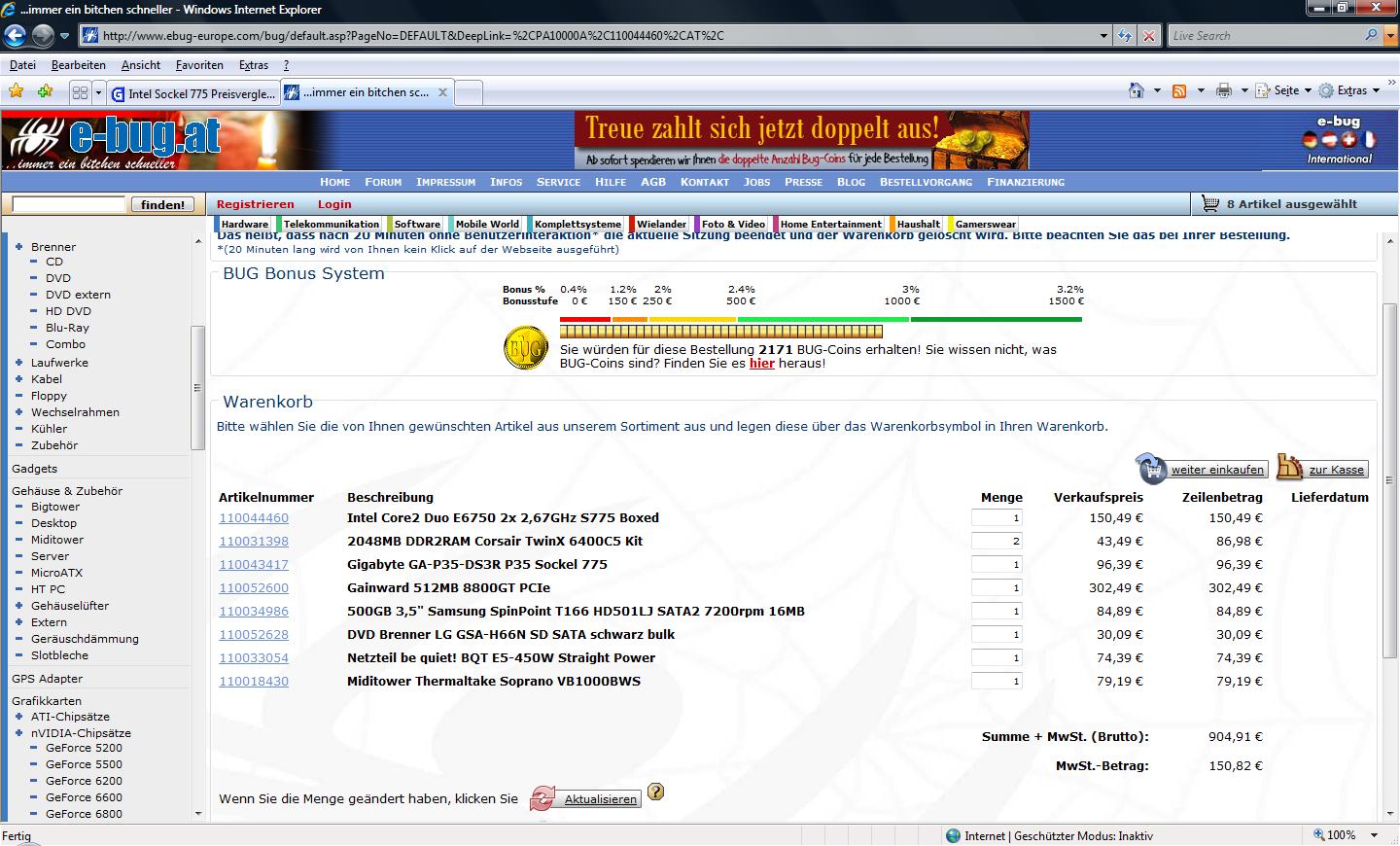The width and height of the screenshot is (1400, 846).
Task: Expand the Kabel category
Action: pos(18,379)
